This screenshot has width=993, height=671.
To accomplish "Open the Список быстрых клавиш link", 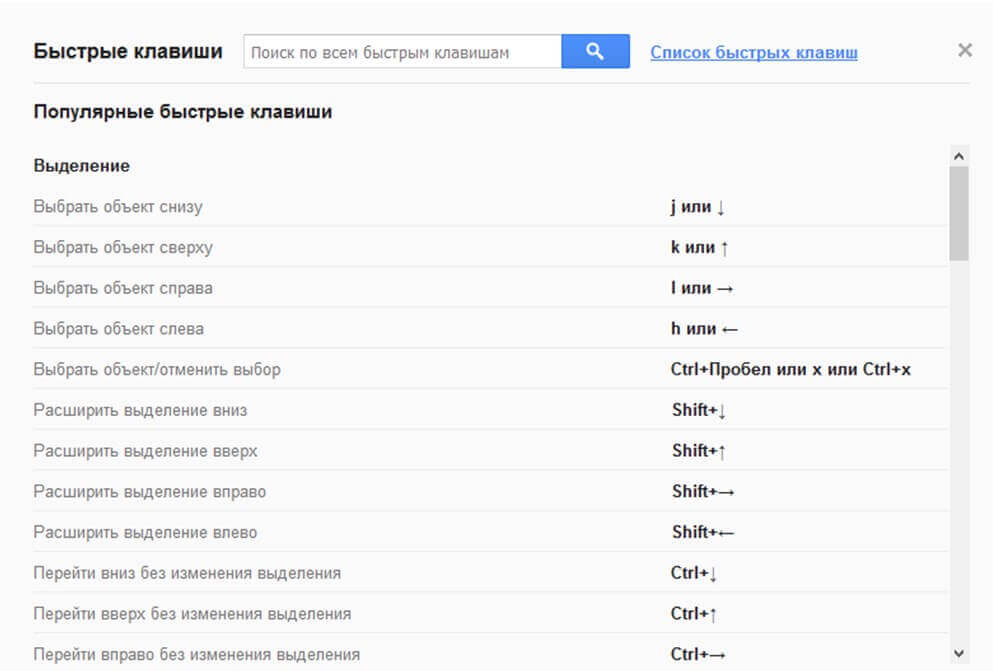I will click(753, 52).
